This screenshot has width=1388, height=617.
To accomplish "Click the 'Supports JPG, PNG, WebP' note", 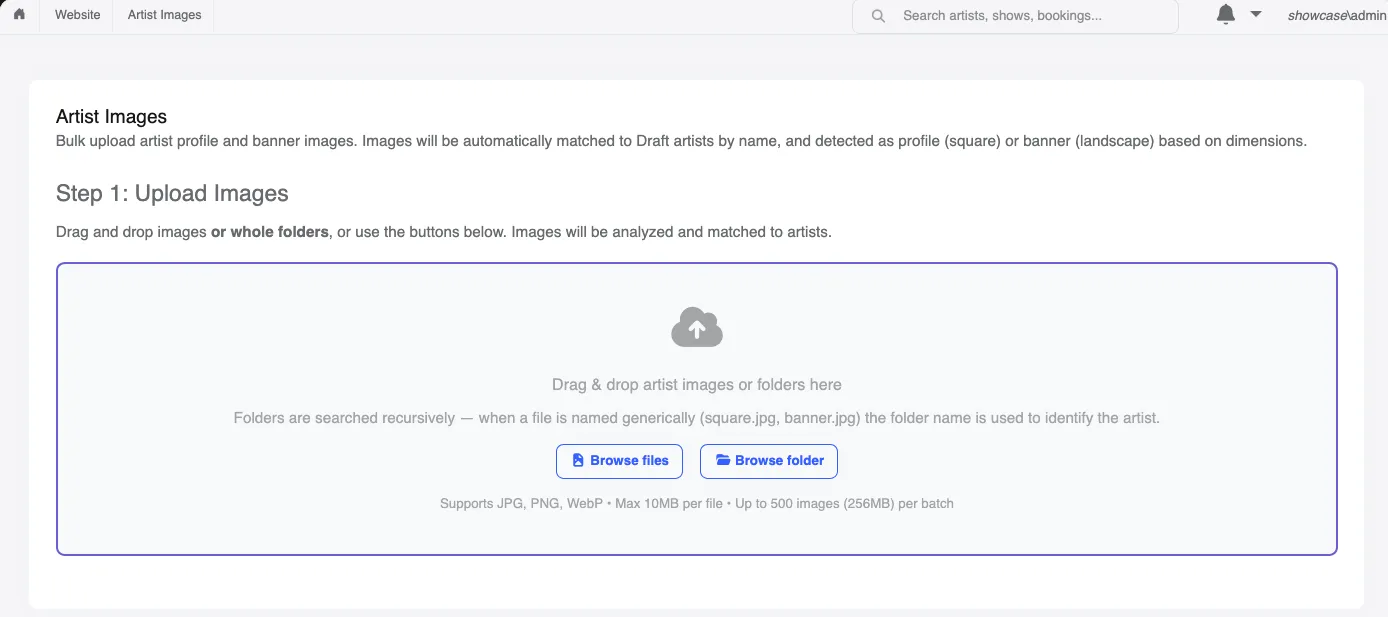I will [x=697, y=504].
